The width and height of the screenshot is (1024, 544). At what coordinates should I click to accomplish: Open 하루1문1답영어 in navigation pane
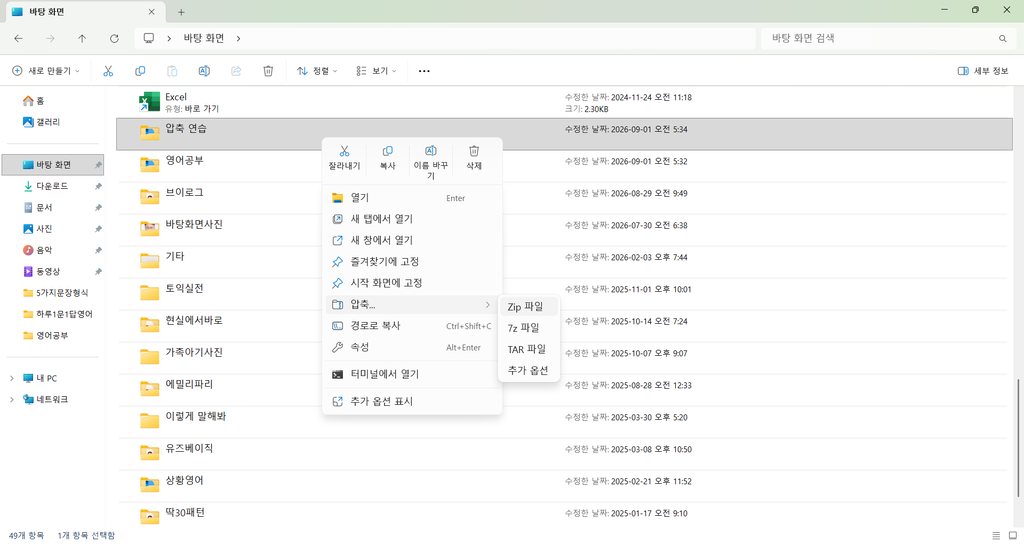click(x=52, y=314)
